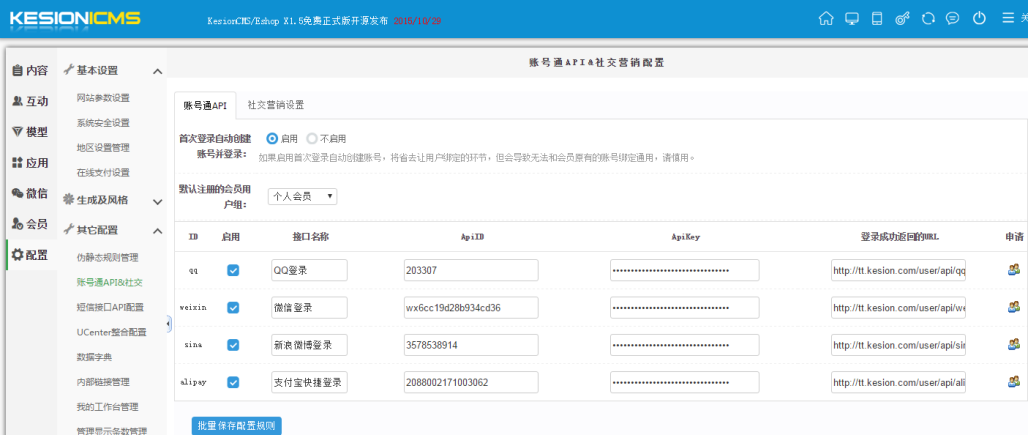Click the home icon in top header

(x=826, y=18)
